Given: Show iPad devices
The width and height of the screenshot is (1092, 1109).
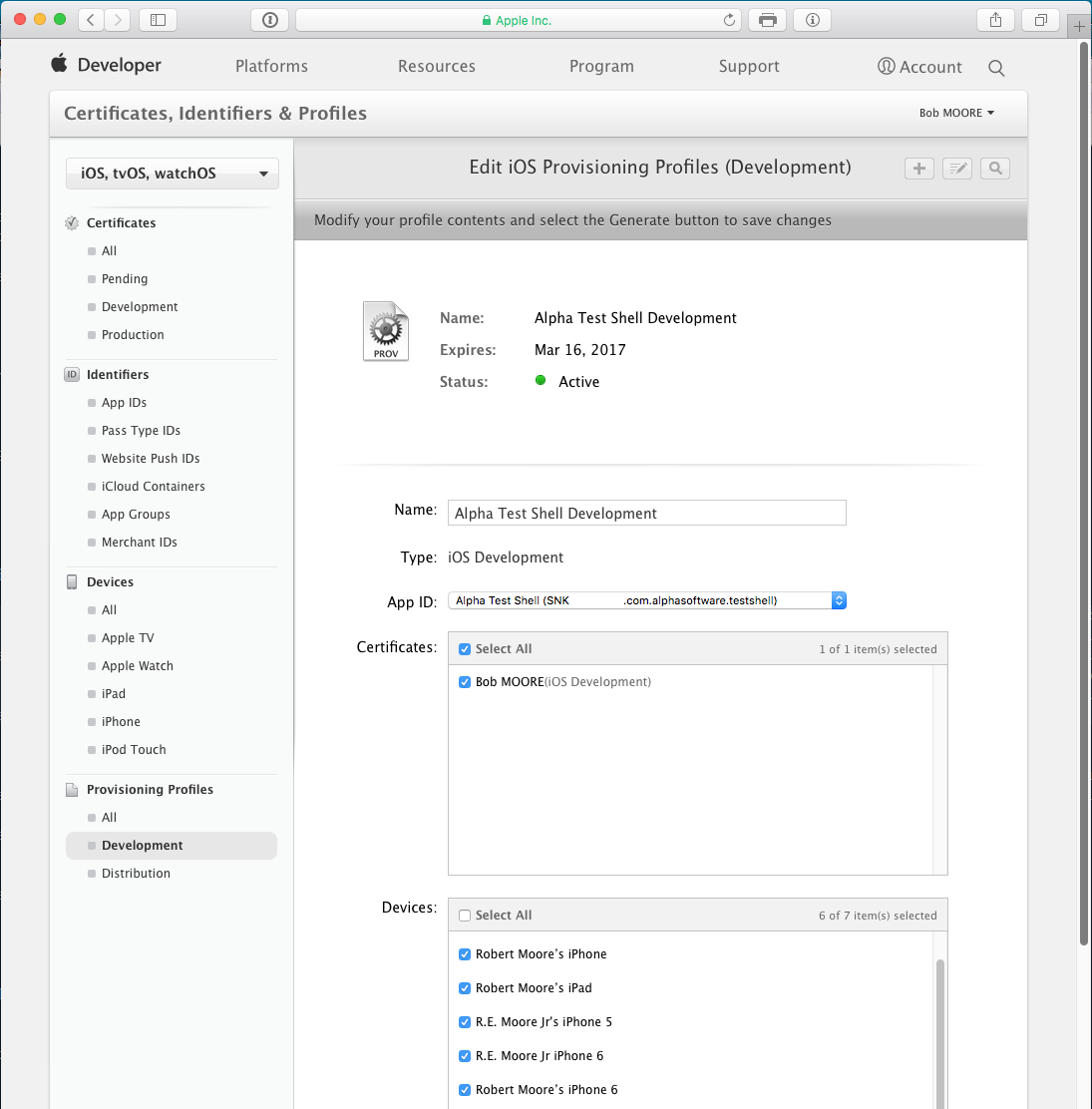Looking at the screenshot, I should pos(113,694).
